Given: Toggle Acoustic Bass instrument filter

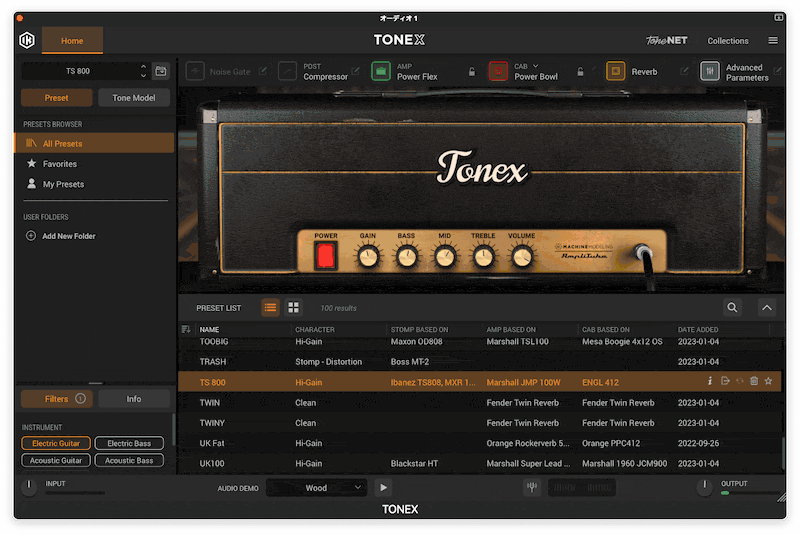Looking at the screenshot, I should [129, 461].
